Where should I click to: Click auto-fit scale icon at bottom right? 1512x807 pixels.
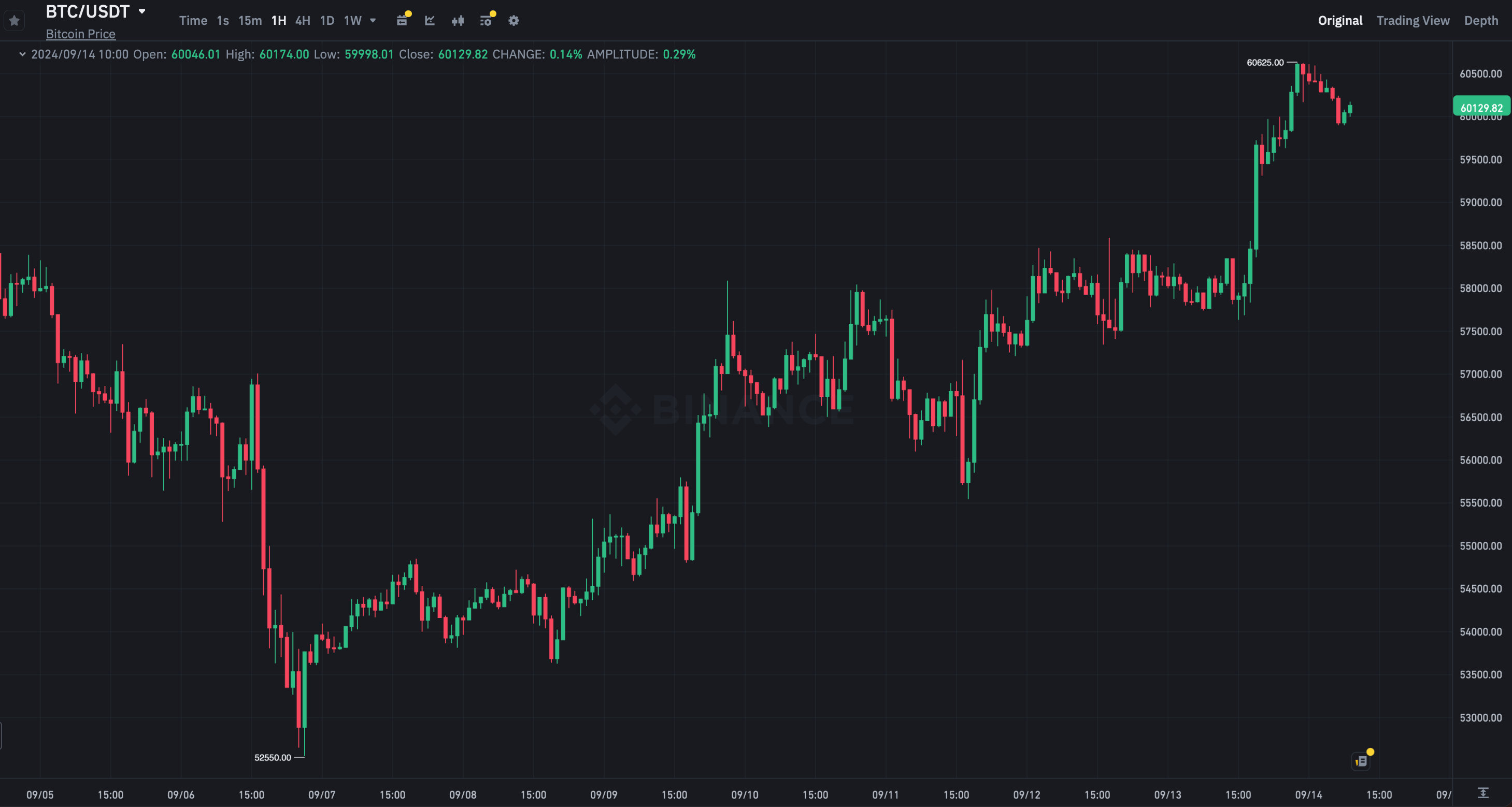coord(1482,794)
